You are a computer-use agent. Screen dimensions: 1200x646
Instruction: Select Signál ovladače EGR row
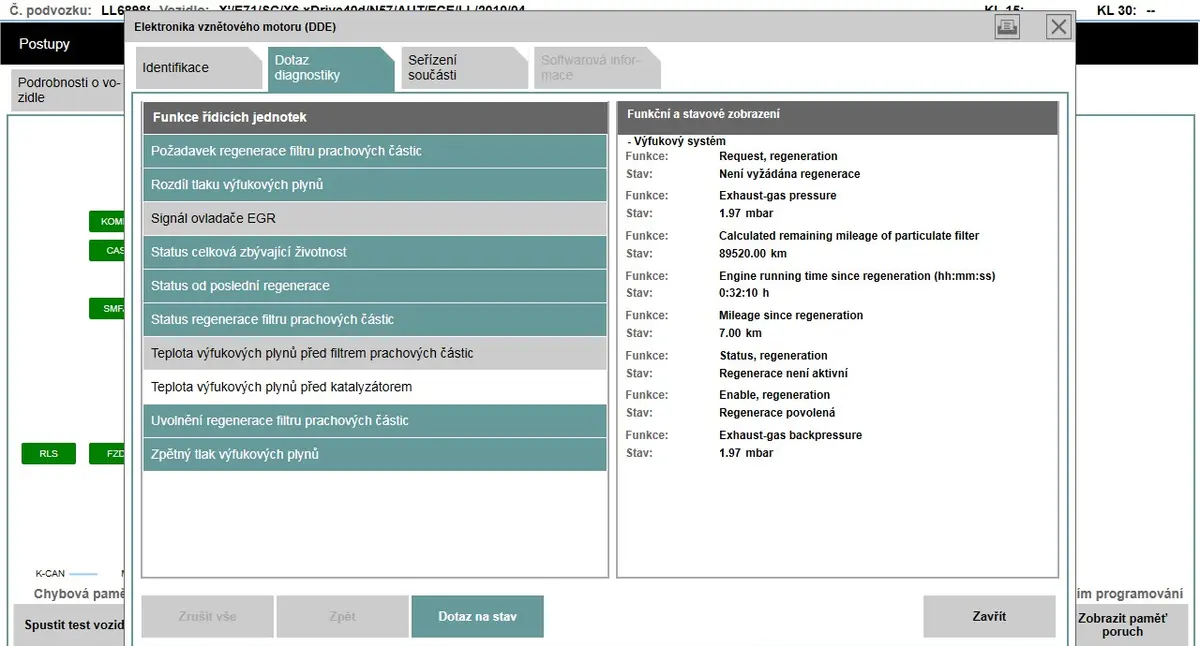pyautogui.click(x=375, y=218)
